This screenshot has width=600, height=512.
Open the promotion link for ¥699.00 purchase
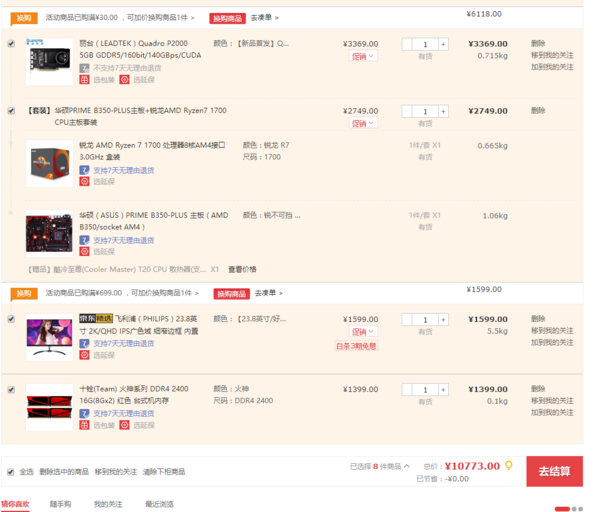point(122,293)
